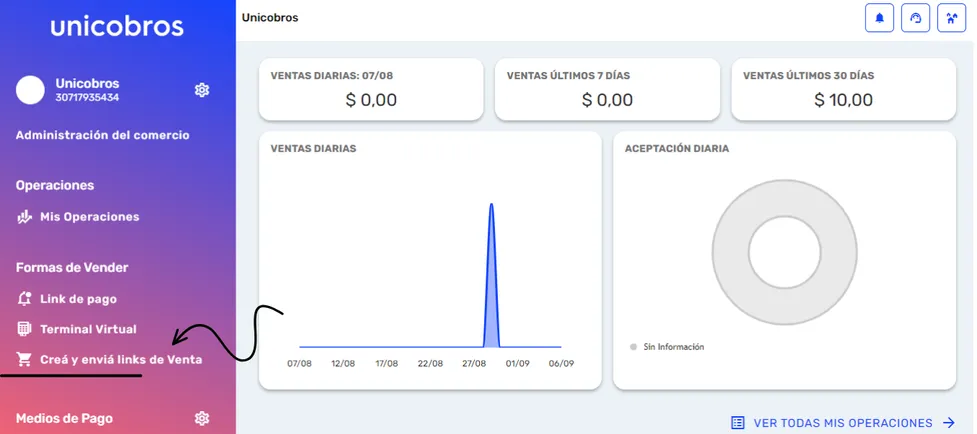Screen dimensions: 977x434
Task: Click the Formas de Vender sidebar heading
Action: 72,268
